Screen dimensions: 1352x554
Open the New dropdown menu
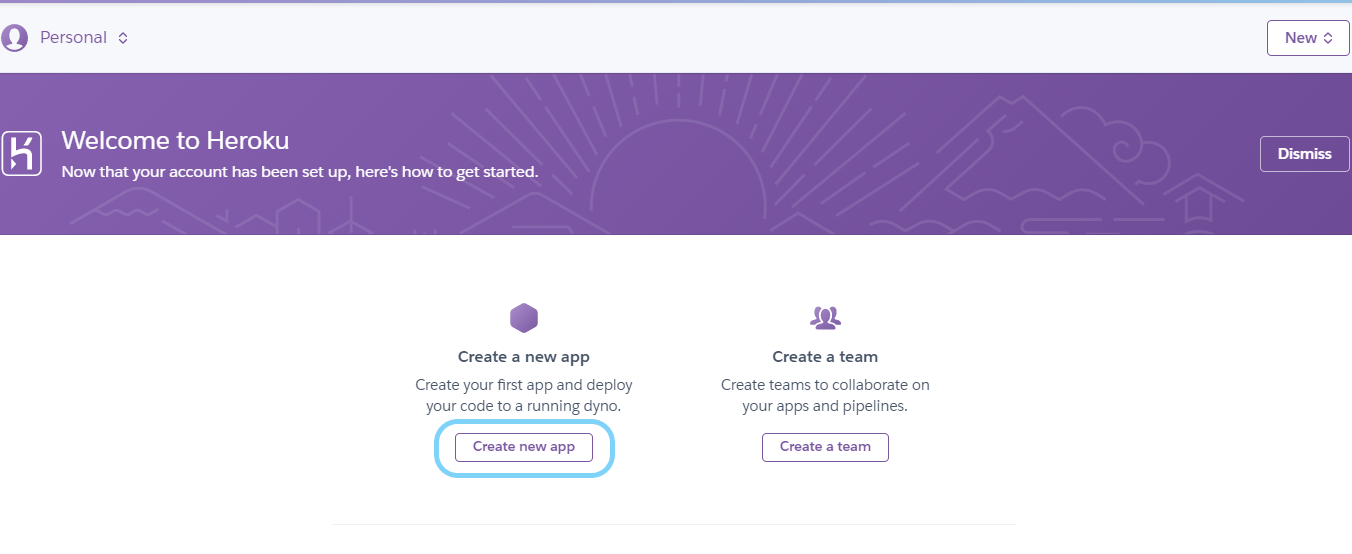pos(1307,38)
